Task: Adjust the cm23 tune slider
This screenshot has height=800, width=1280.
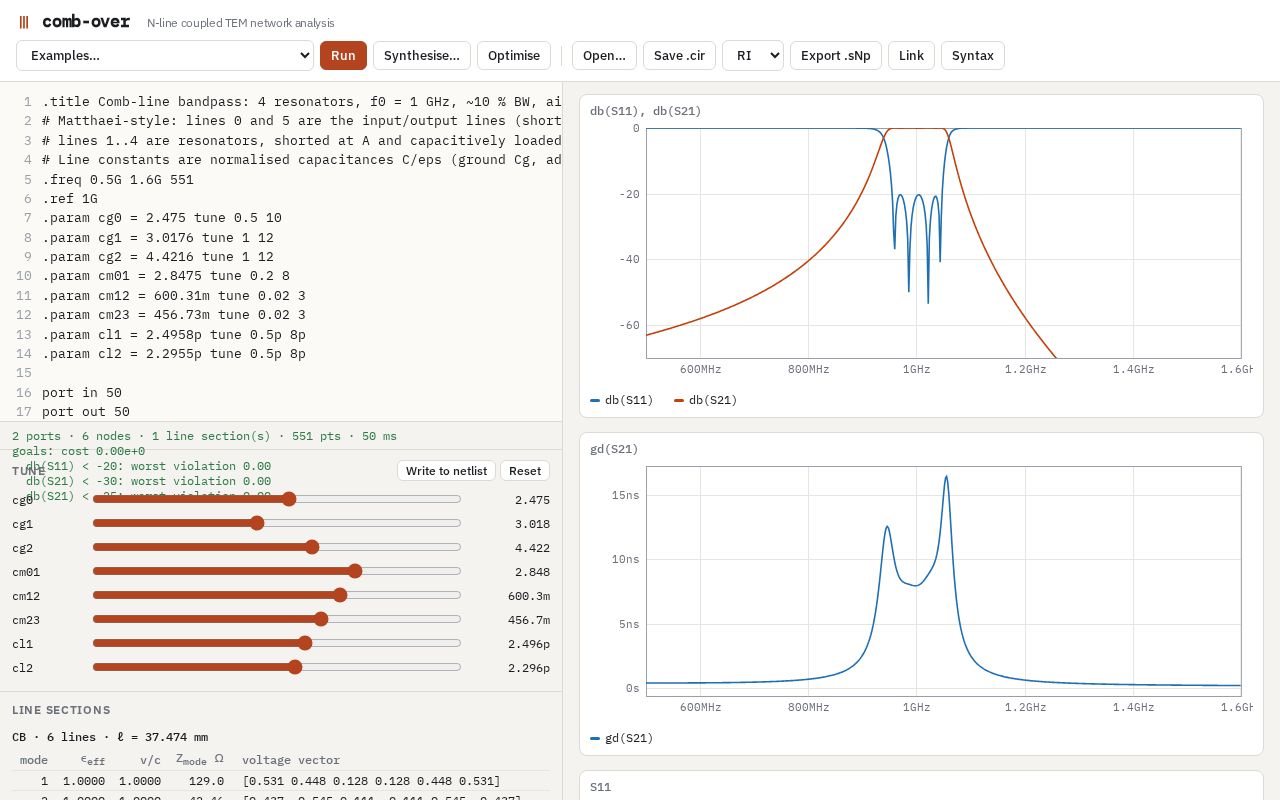Action: click(277, 619)
